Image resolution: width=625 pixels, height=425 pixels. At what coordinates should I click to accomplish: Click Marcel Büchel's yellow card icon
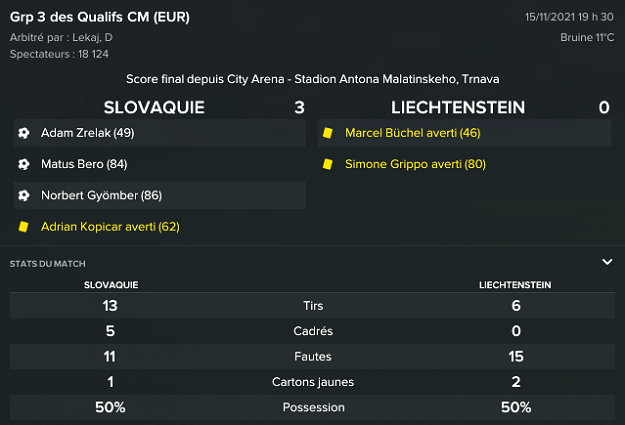pos(327,133)
